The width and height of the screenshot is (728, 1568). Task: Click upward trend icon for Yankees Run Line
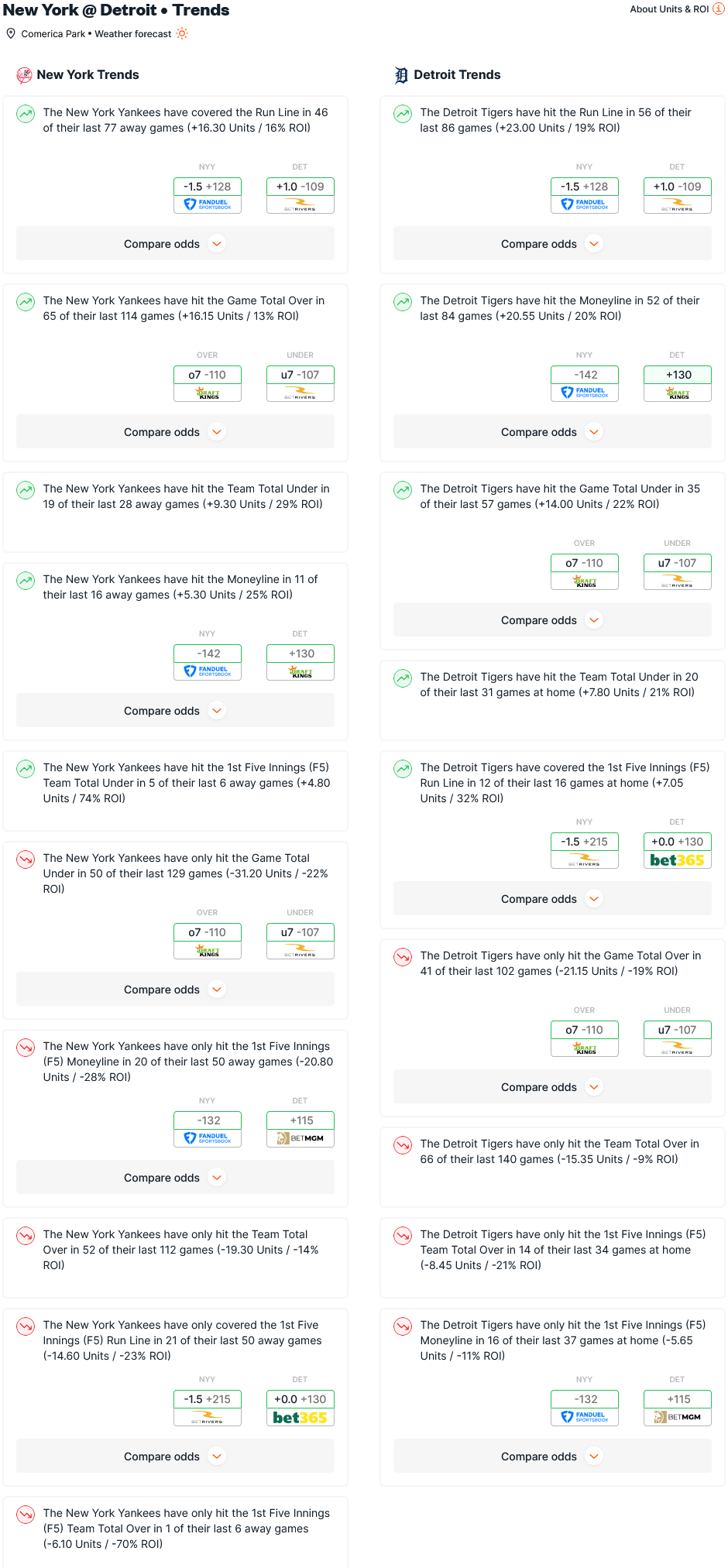[x=26, y=114]
